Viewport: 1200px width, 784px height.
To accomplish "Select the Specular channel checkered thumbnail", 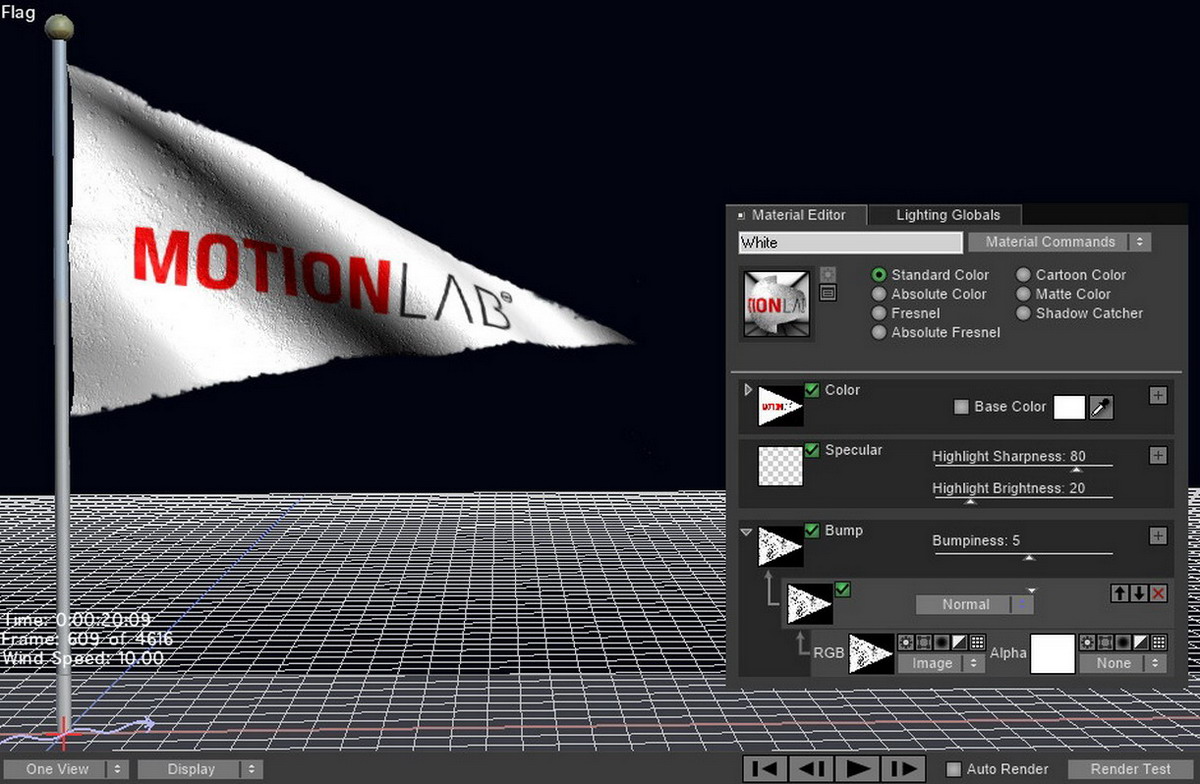I will tap(781, 465).
